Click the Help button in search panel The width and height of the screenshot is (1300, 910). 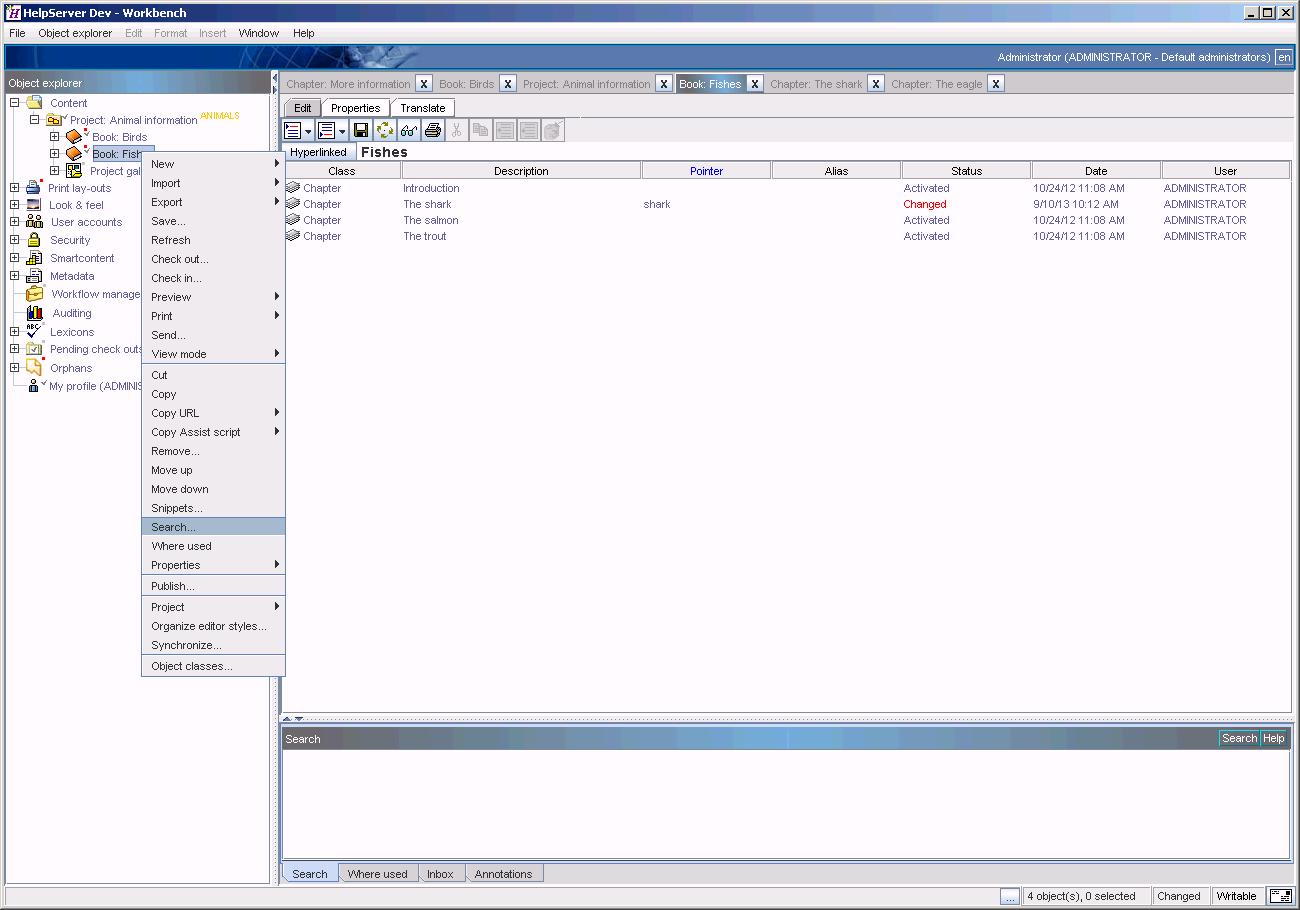(1274, 738)
